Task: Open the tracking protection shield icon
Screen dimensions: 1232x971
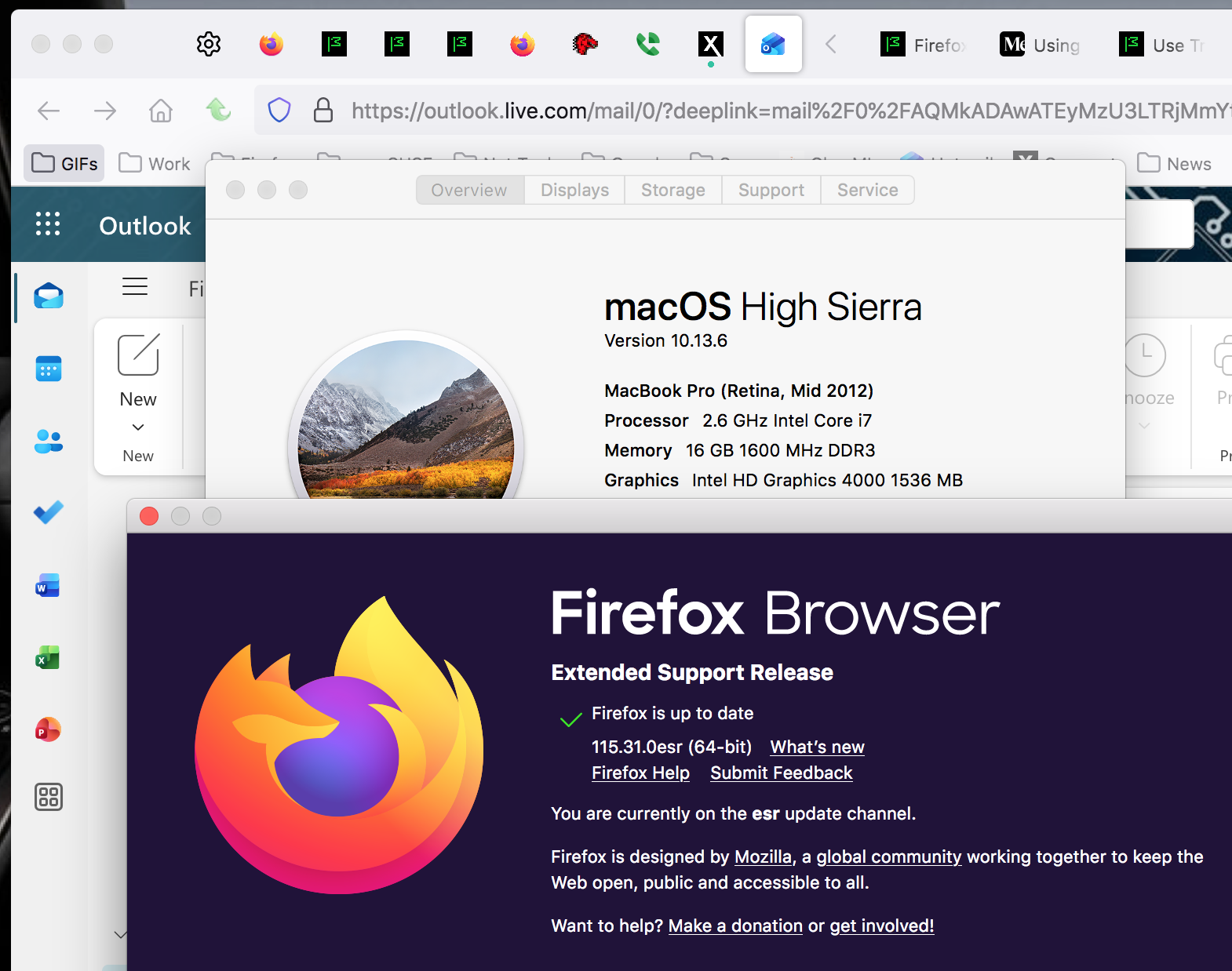Action: pyautogui.click(x=279, y=111)
